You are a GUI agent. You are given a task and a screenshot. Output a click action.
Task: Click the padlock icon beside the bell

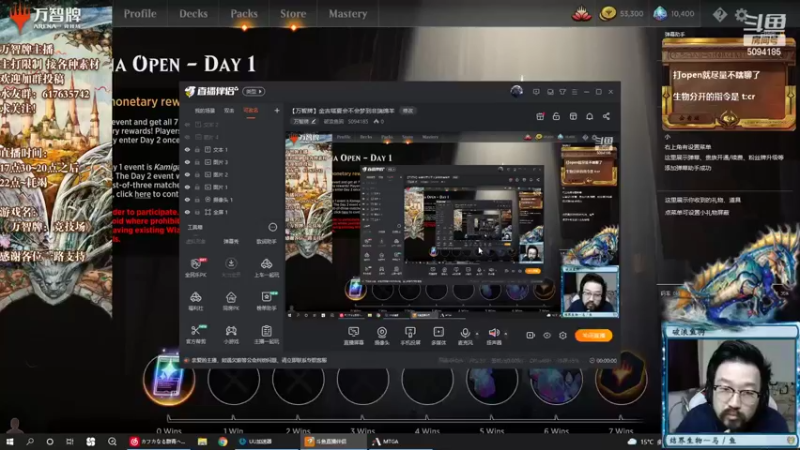[x=556, y=116]
